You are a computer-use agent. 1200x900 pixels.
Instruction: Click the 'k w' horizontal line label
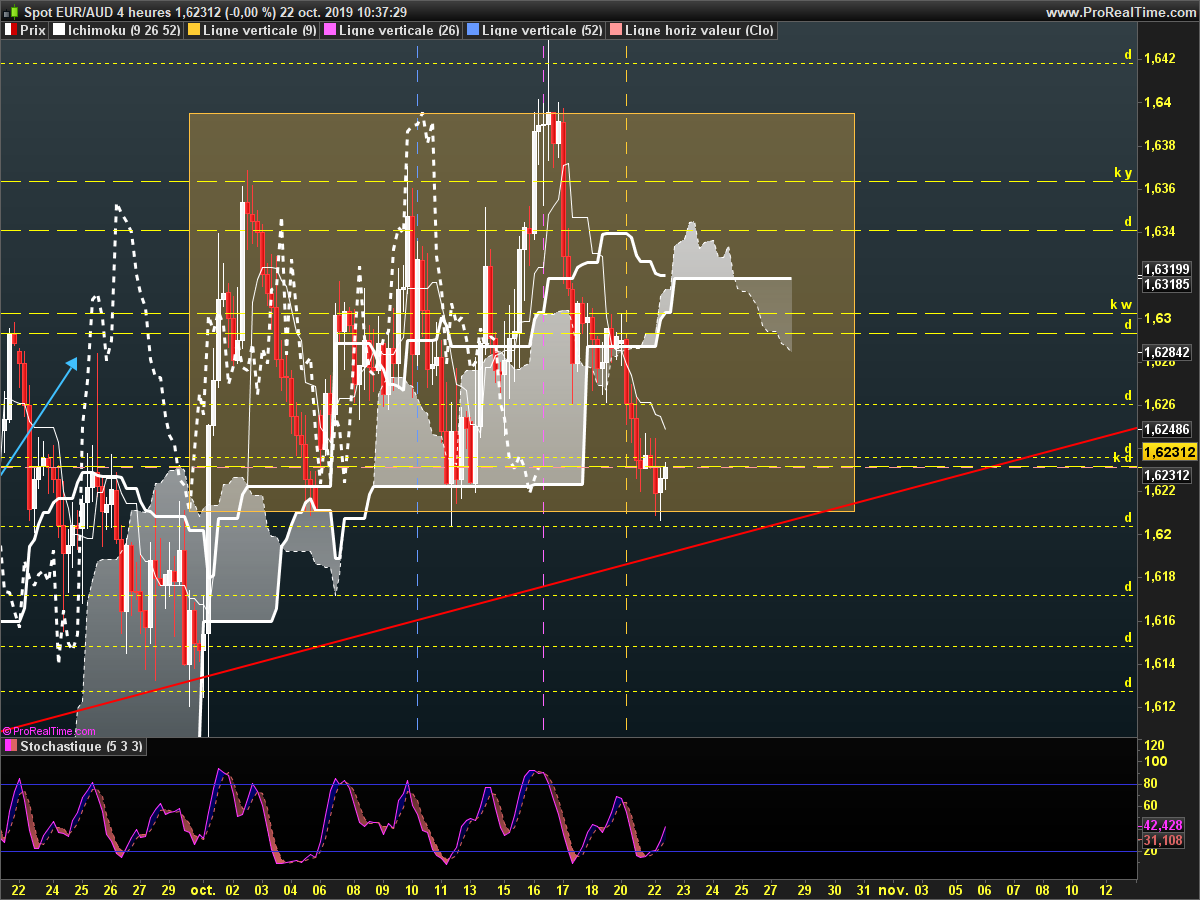(x=1121, y=304)
